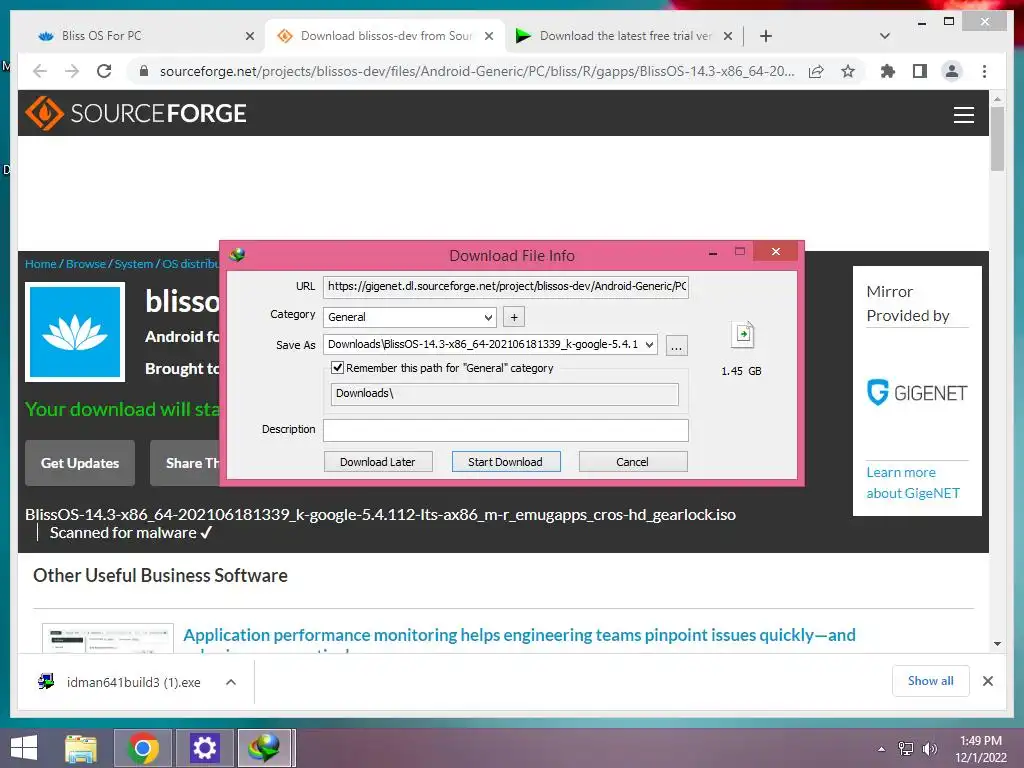Minimize the Download File Info dialog
1024x768 pixels.
click(713, 252)
